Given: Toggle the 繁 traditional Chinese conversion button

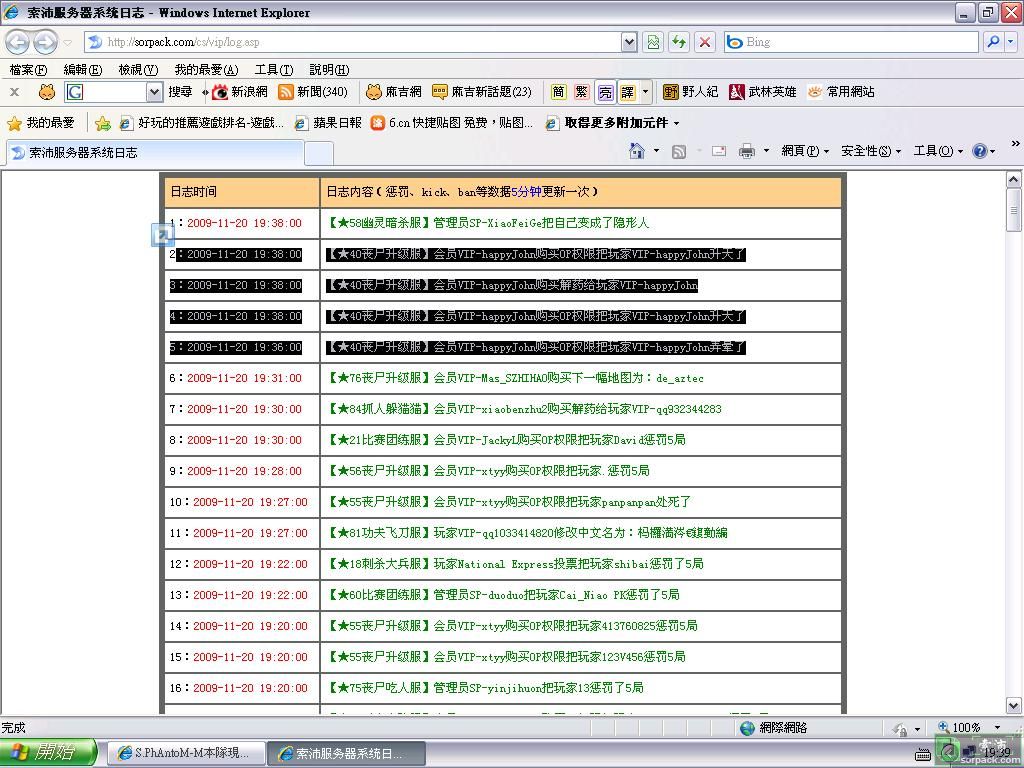Looking at the screenshot, I should [581, 92].
